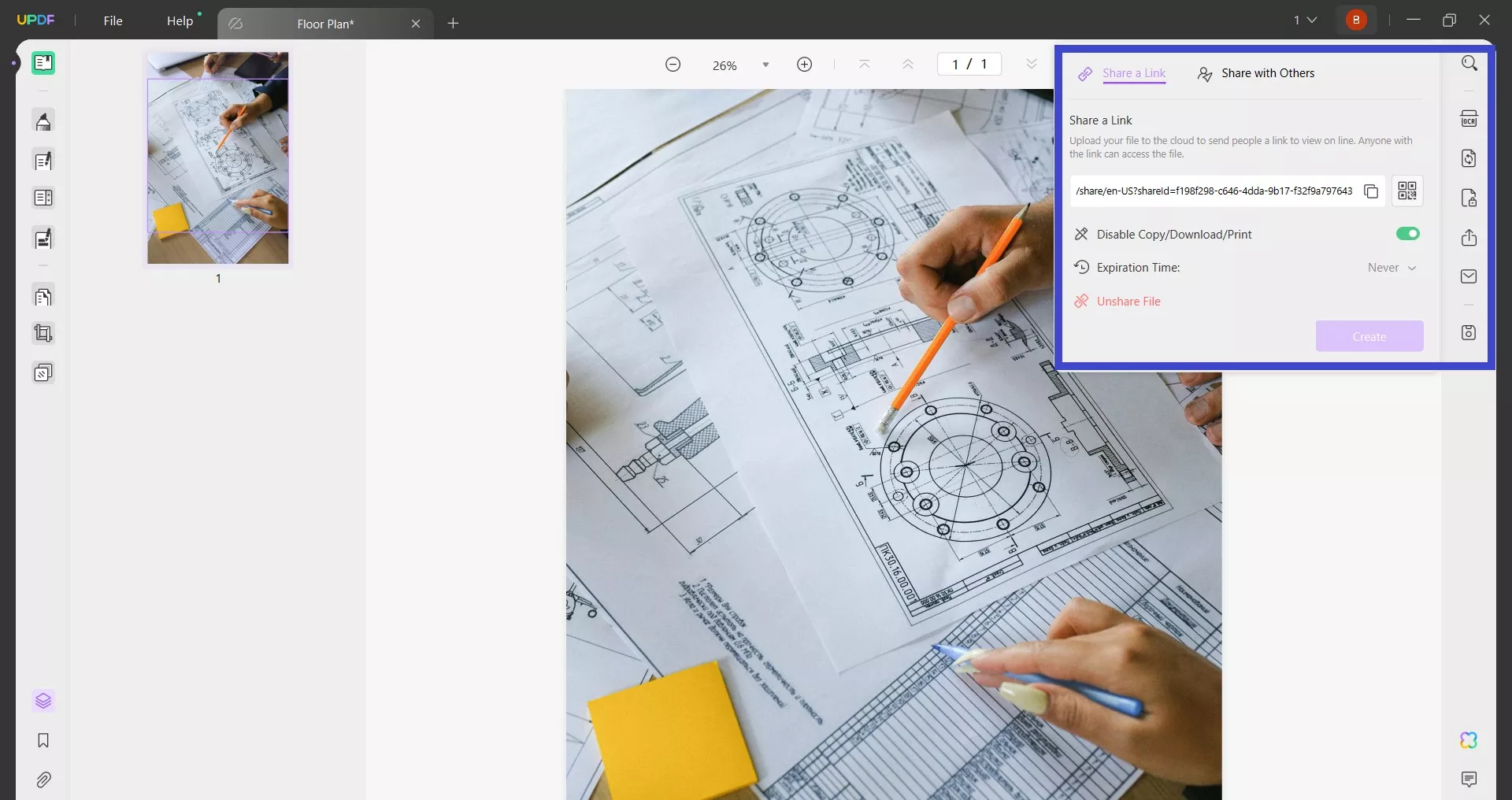Jump to the first page
1512x800 pixels.
(x=865, y=65)
